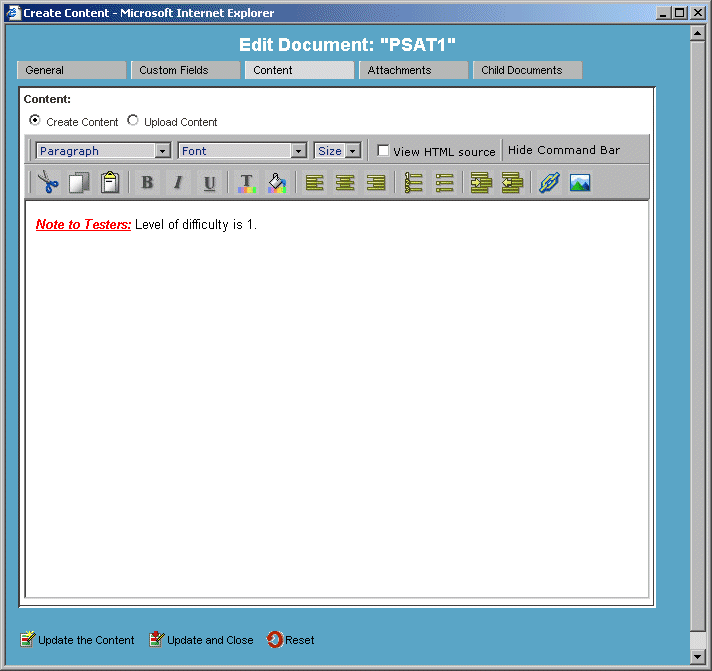Click the Update the Content icon
This screenshot has height=671, width=712.
[28, 639]
